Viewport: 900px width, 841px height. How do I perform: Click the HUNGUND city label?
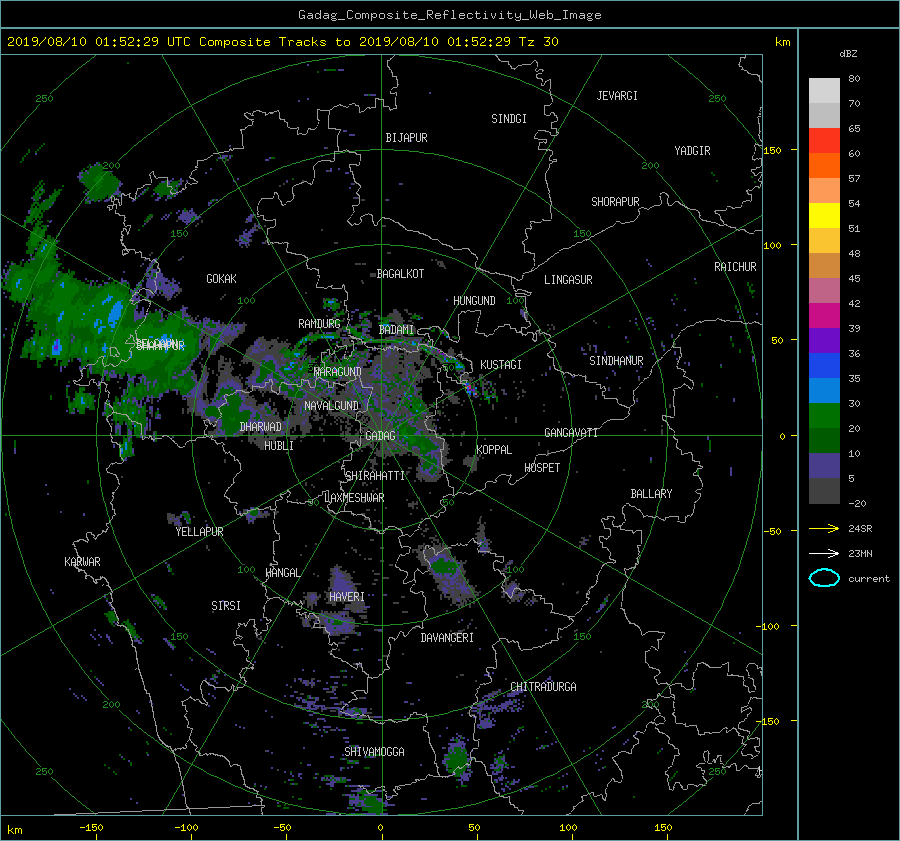[474, 300]
